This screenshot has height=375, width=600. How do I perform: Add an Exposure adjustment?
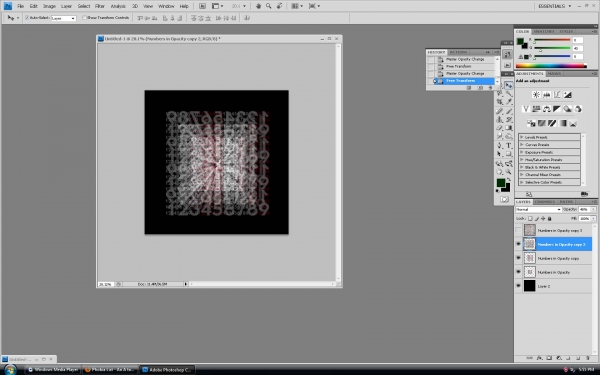[567, 95]
